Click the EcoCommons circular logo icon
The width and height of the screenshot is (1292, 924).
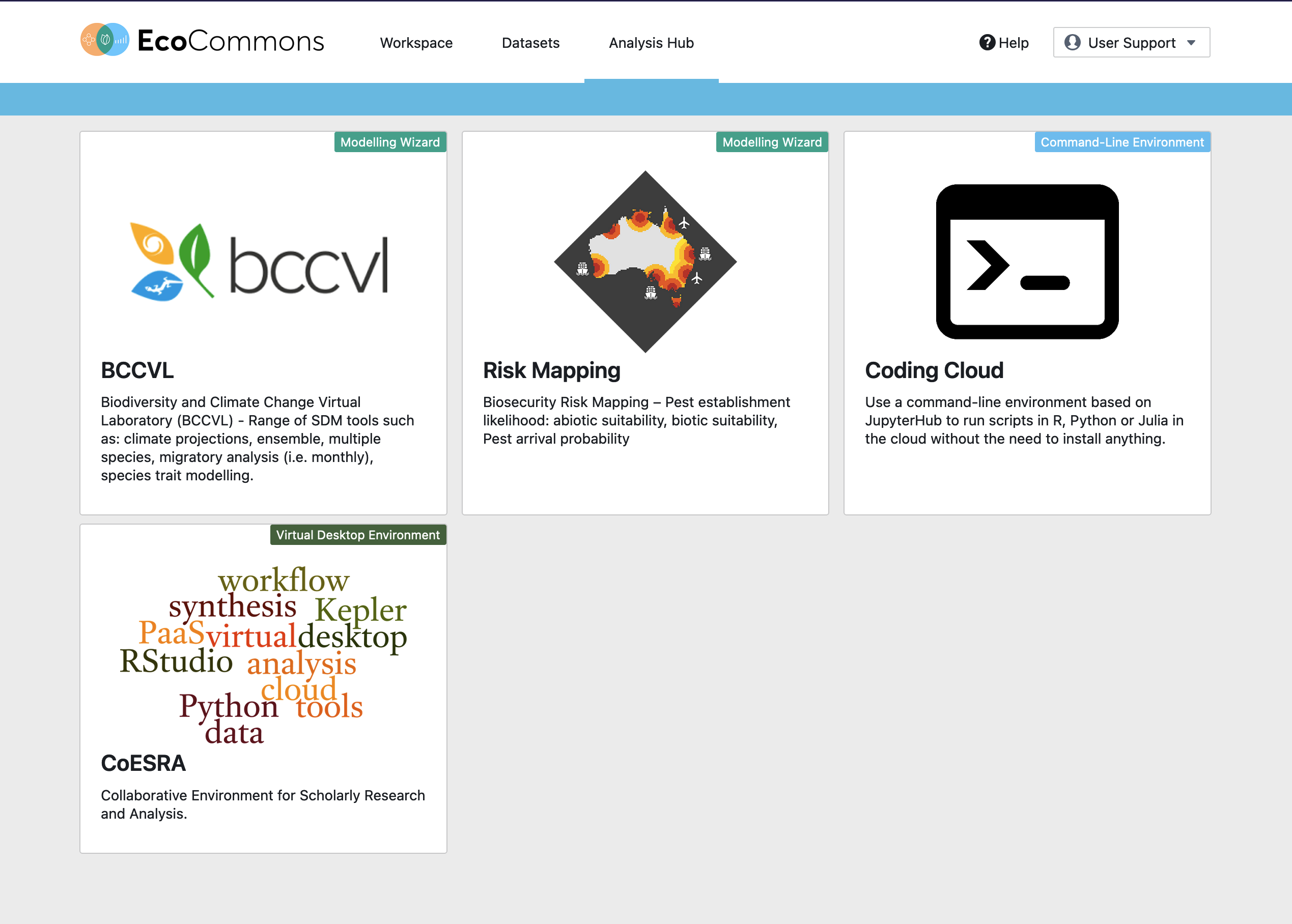[105, 40]
